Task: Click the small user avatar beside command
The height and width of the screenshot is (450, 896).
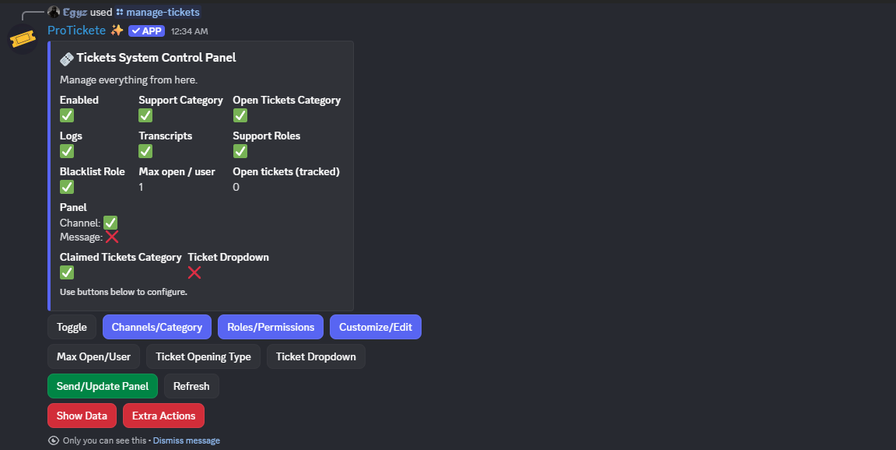Action: tap(53, 12)
